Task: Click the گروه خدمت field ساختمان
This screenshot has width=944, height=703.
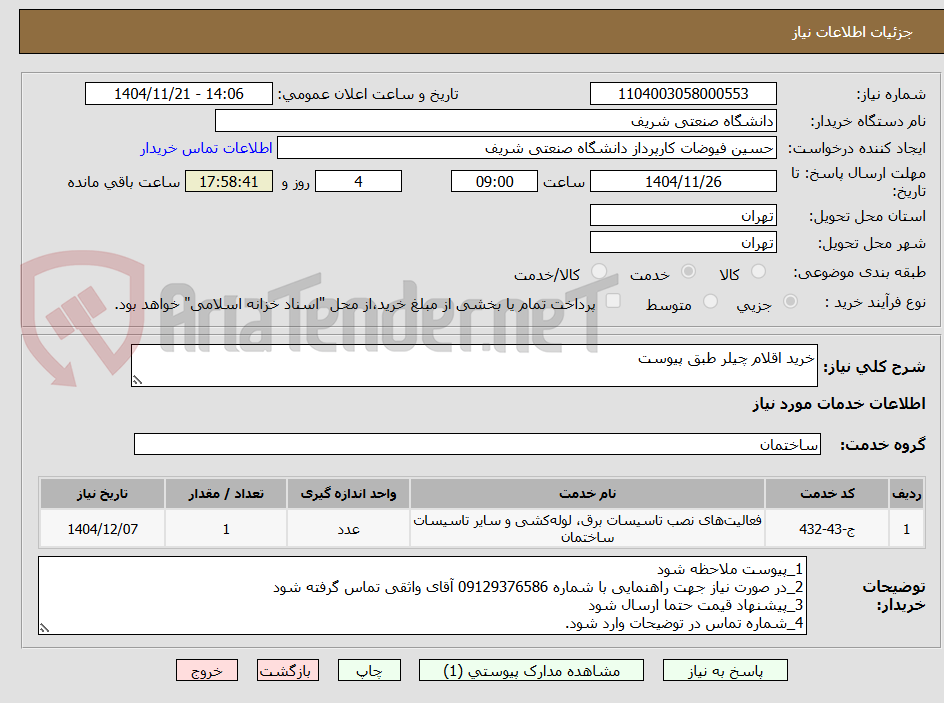Action: click(x=477, y=444)
